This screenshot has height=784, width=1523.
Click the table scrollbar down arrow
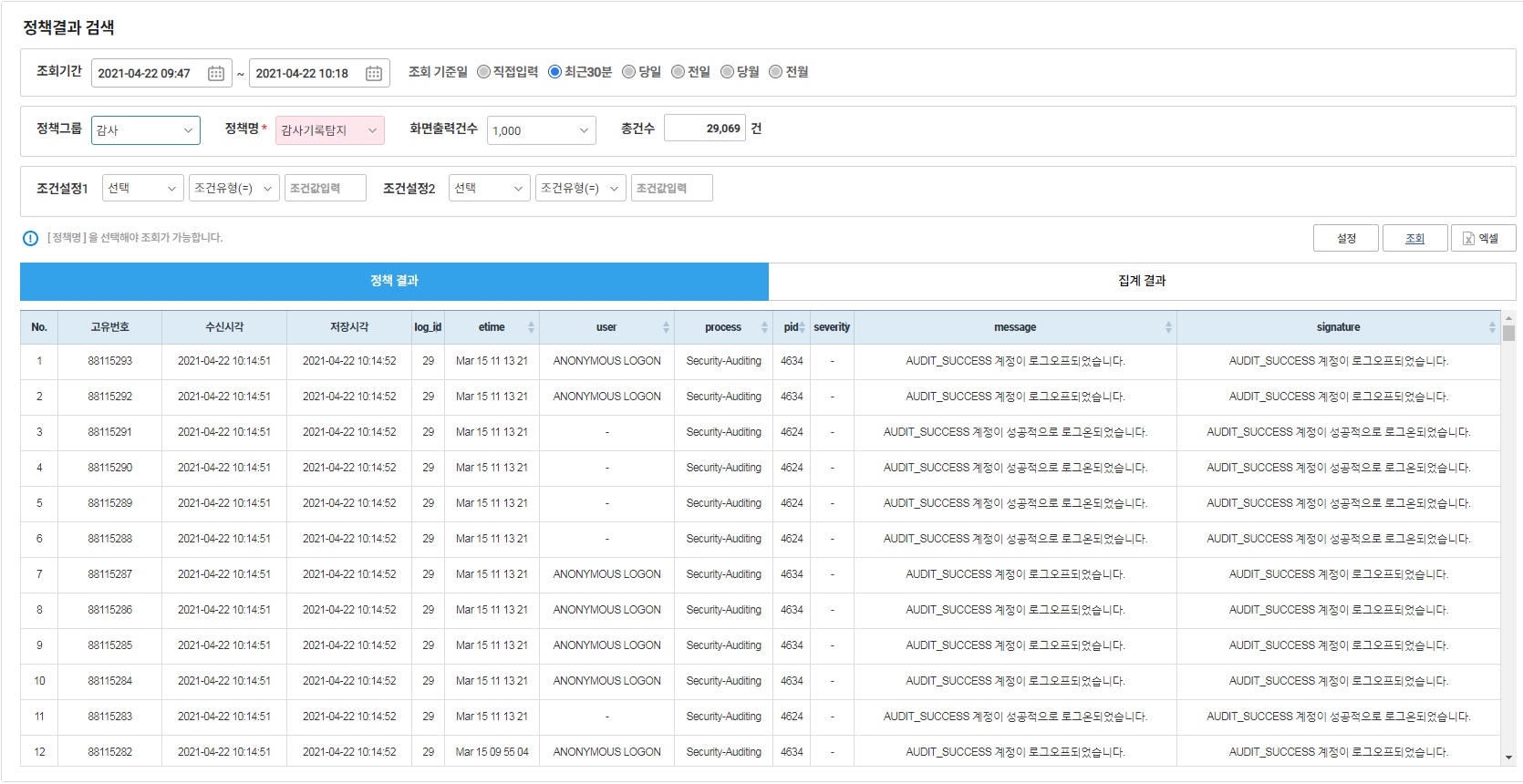click(x=1508, y=758)
